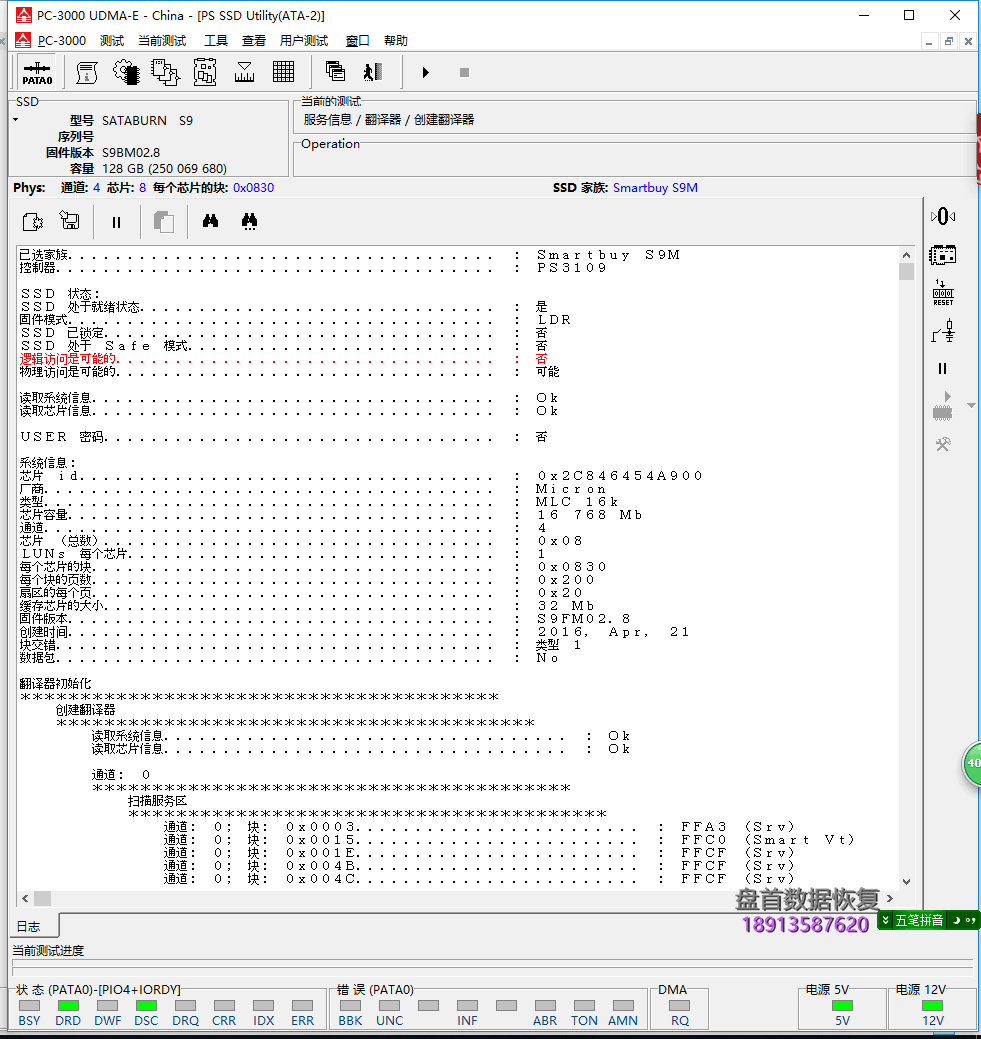Click the blue chip count 8 after 芯片
The width and height of the screenshot is (981, 1039).
[x=143, y=188]
